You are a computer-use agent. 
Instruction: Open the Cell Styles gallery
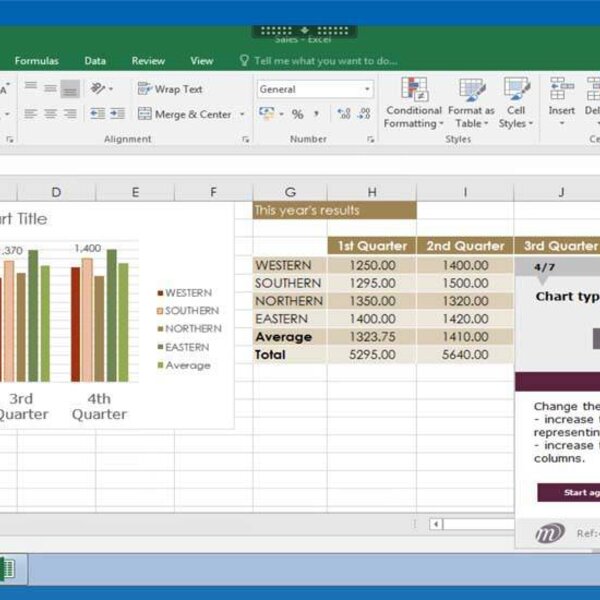(516, 103)
